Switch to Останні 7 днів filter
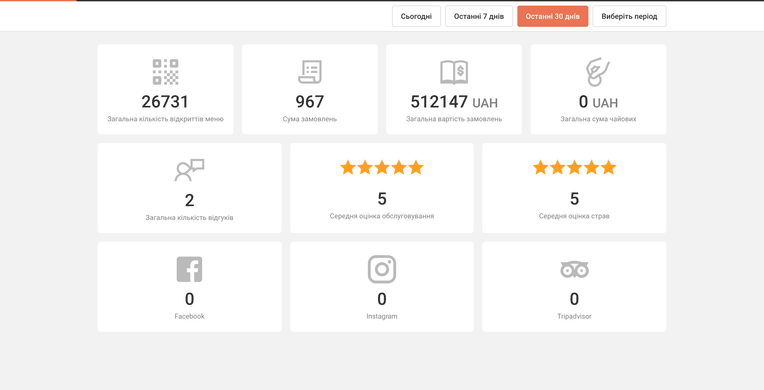 tap(479, 17)
